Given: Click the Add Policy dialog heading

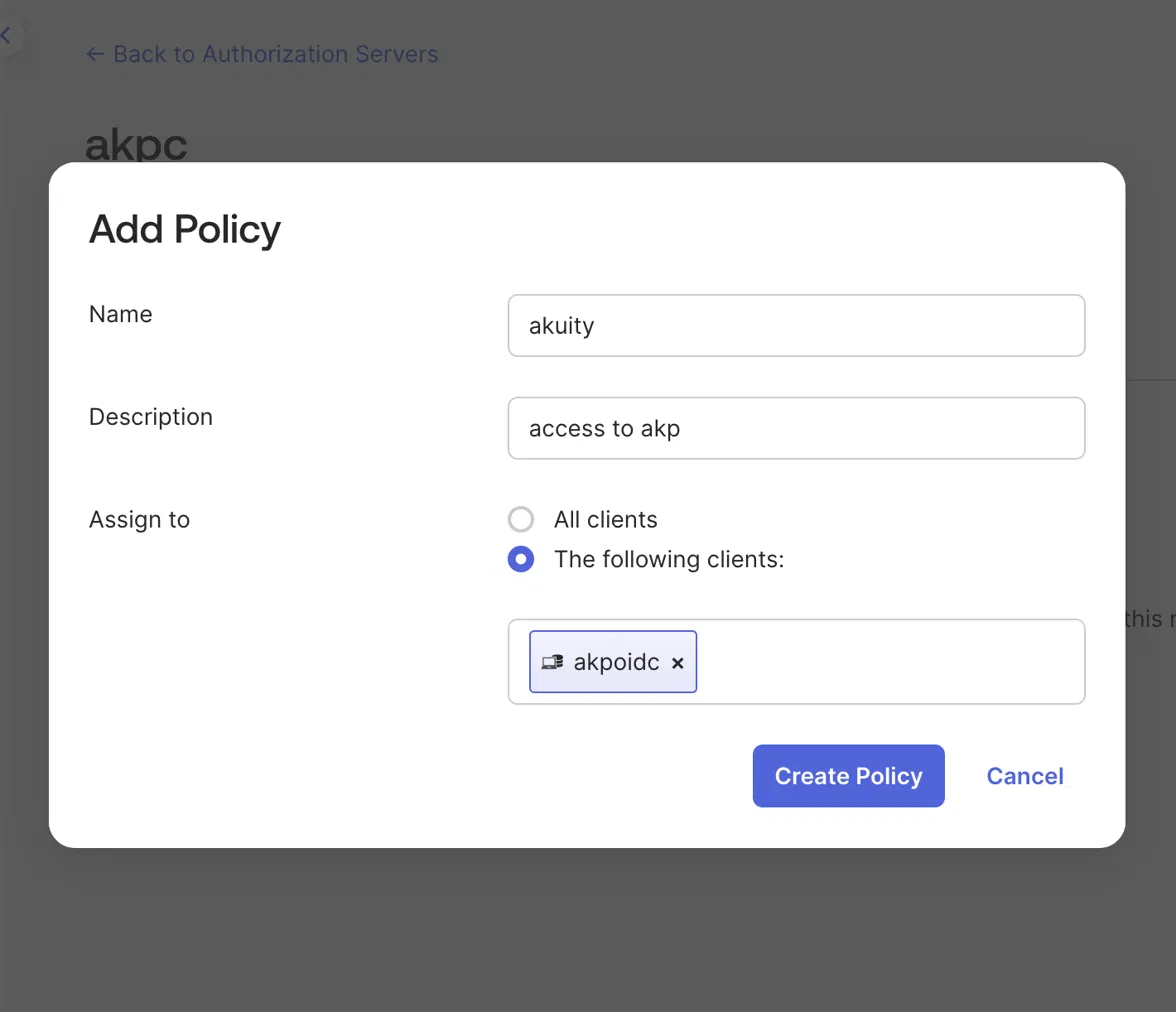Looking at the screenshot, I should (x=184, y=229).
